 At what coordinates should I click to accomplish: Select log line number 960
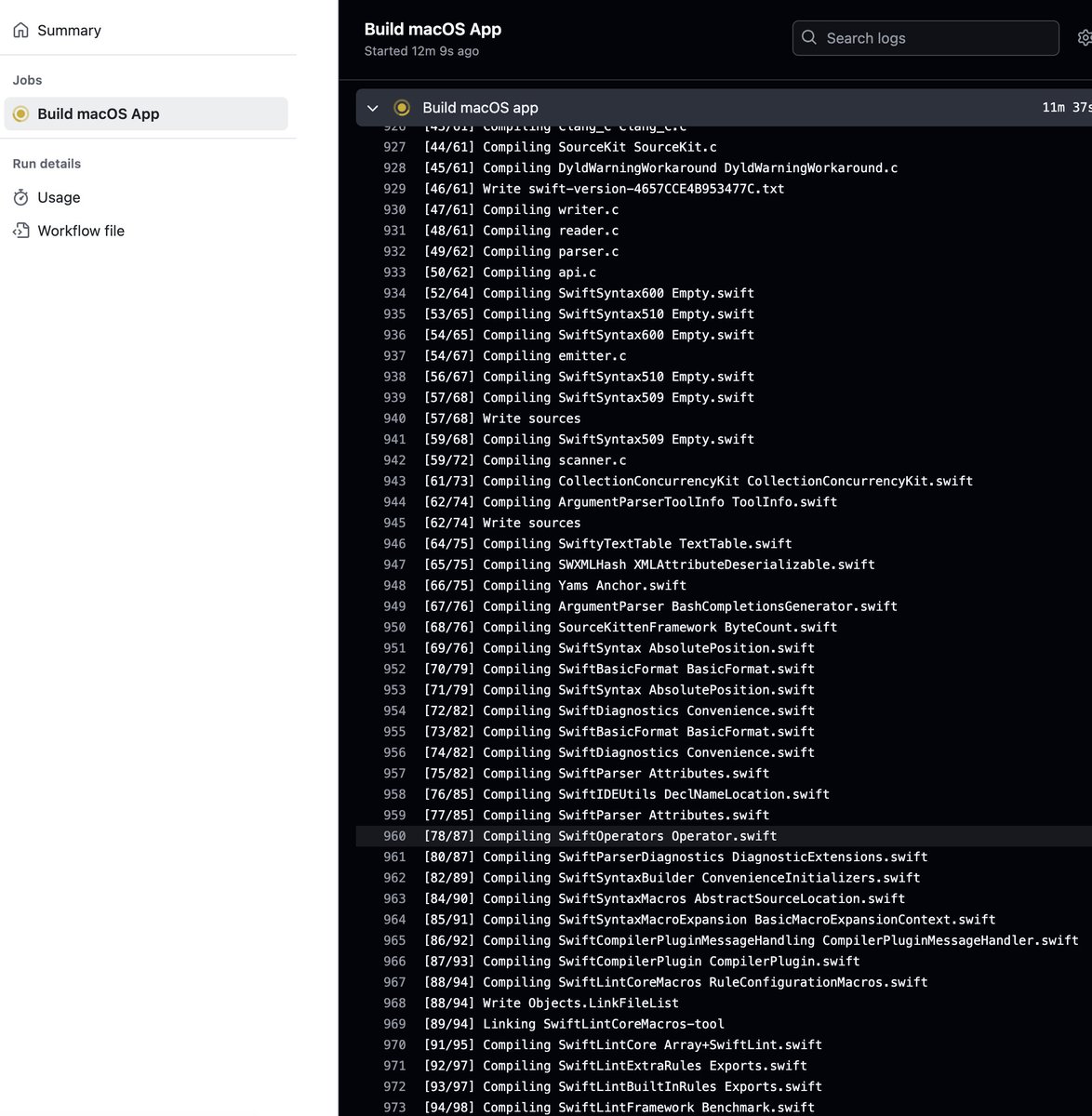394,836
